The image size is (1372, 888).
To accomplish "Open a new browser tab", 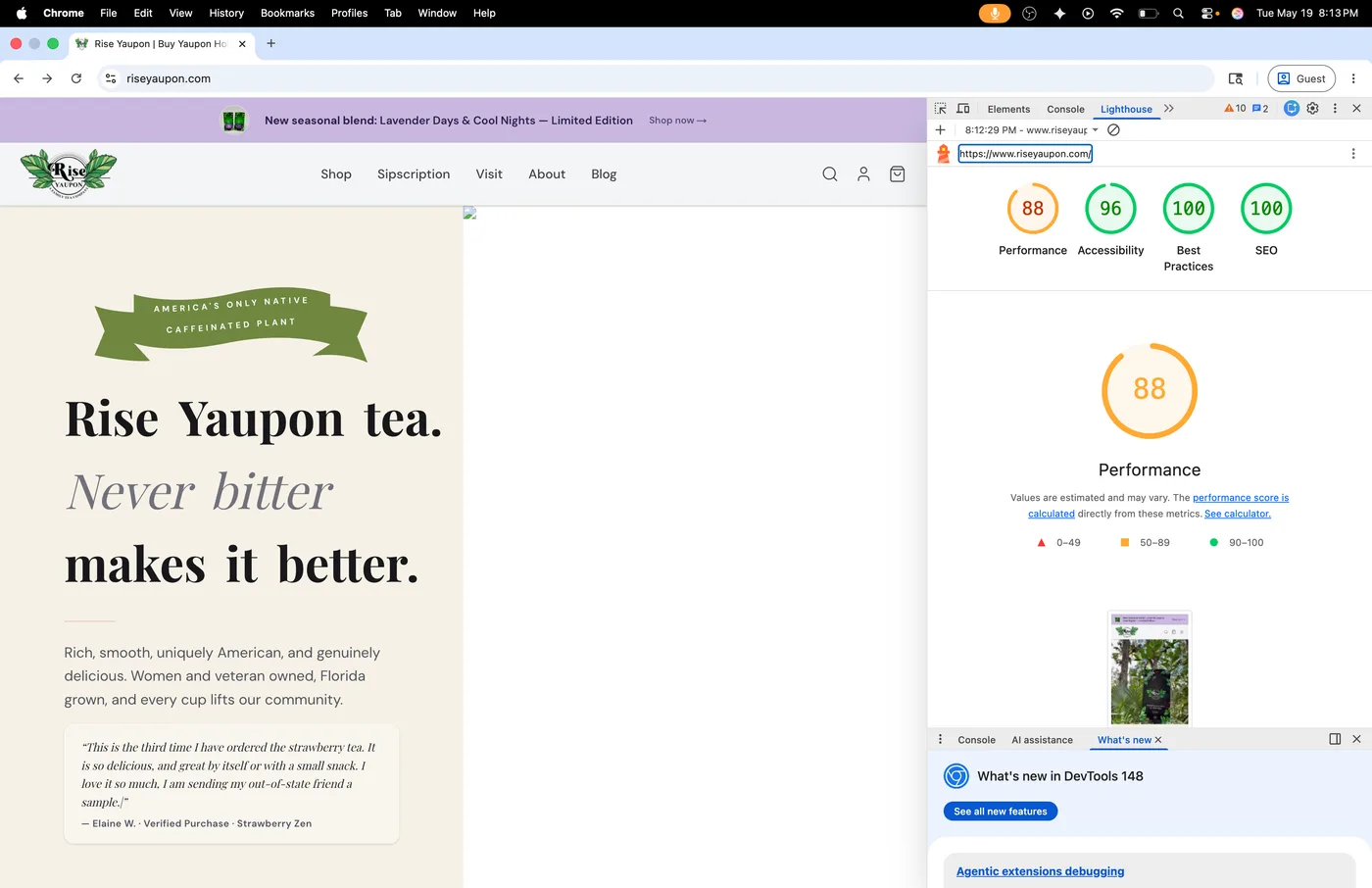I will (x=271, y=43).
